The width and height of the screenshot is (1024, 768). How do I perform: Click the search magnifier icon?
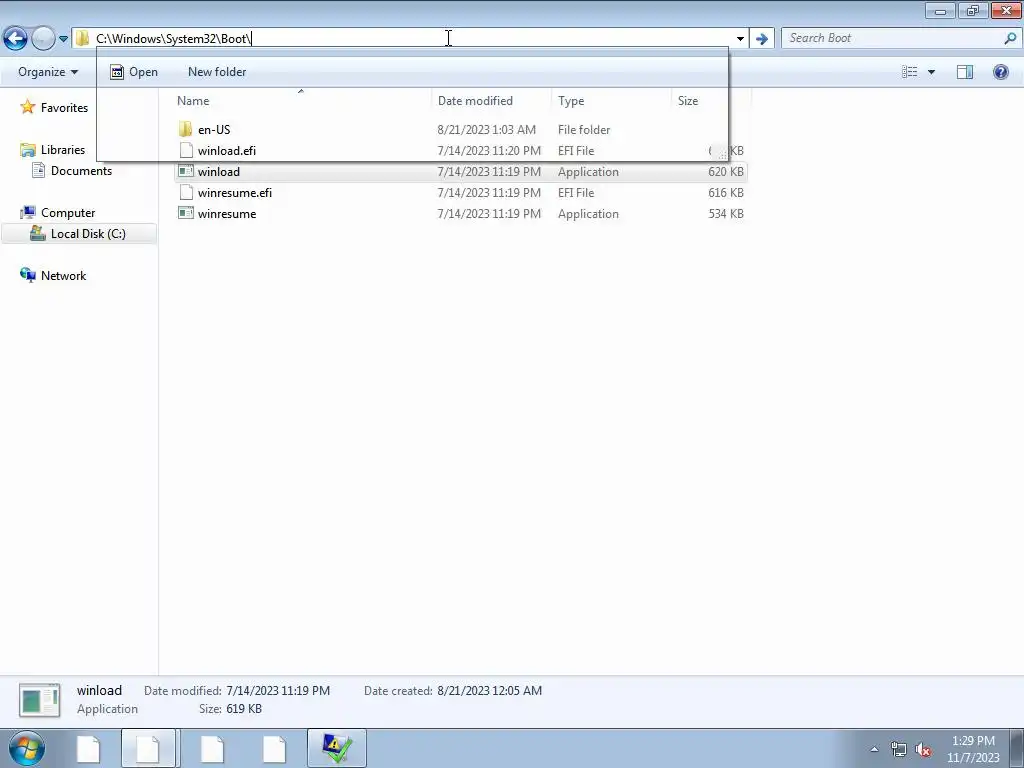click(1010, 38)
